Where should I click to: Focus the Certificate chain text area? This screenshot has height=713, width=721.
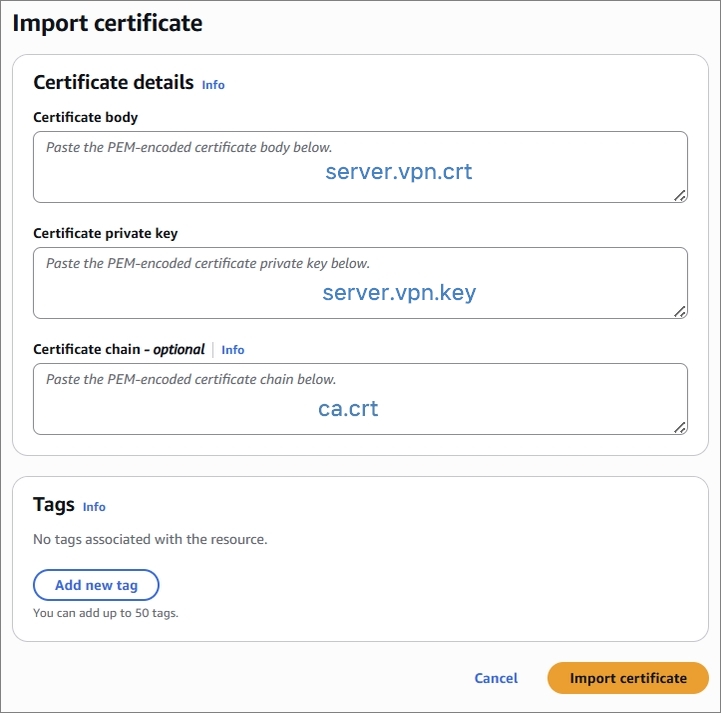point(360,399)
